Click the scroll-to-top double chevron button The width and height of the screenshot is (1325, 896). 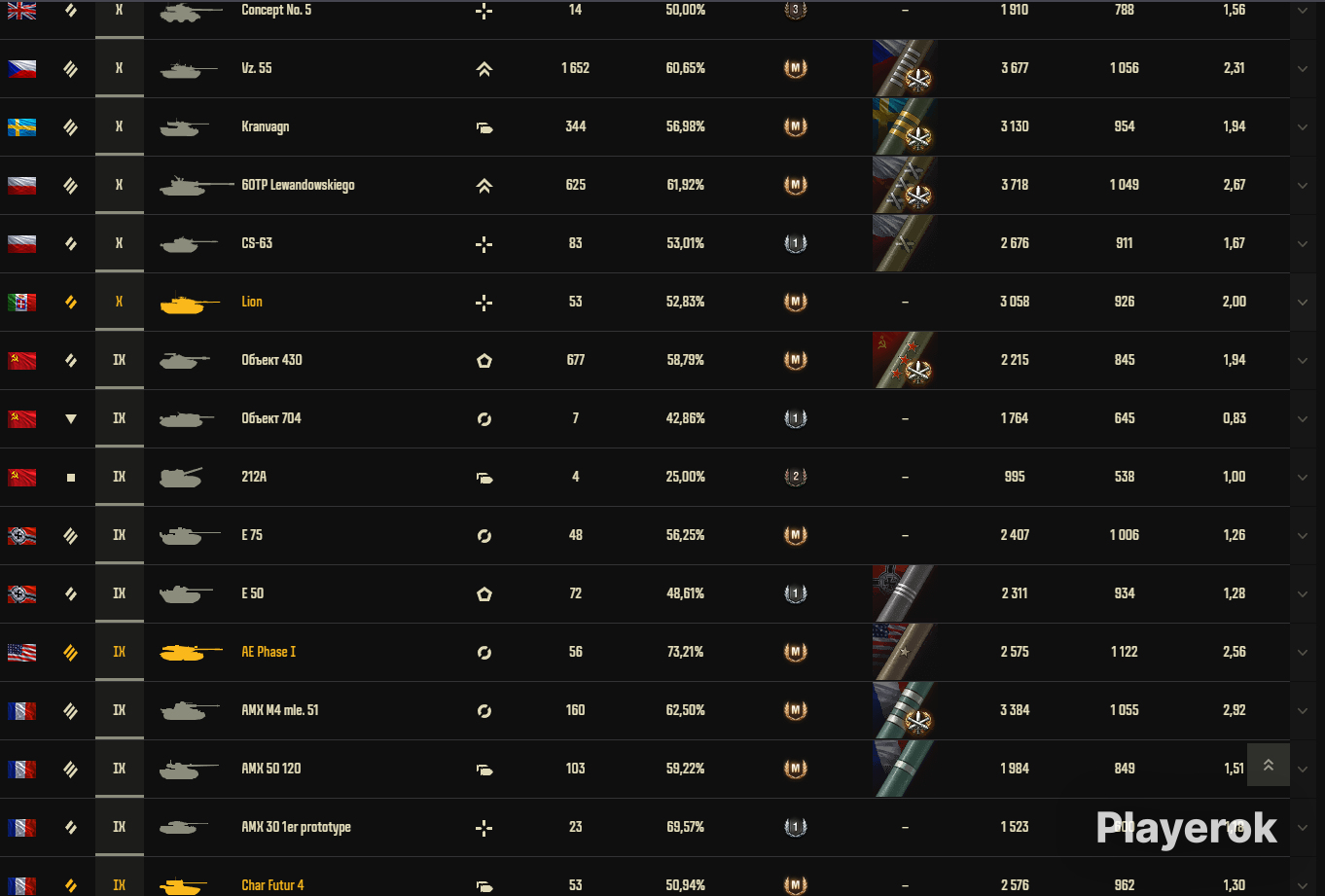1269,766
